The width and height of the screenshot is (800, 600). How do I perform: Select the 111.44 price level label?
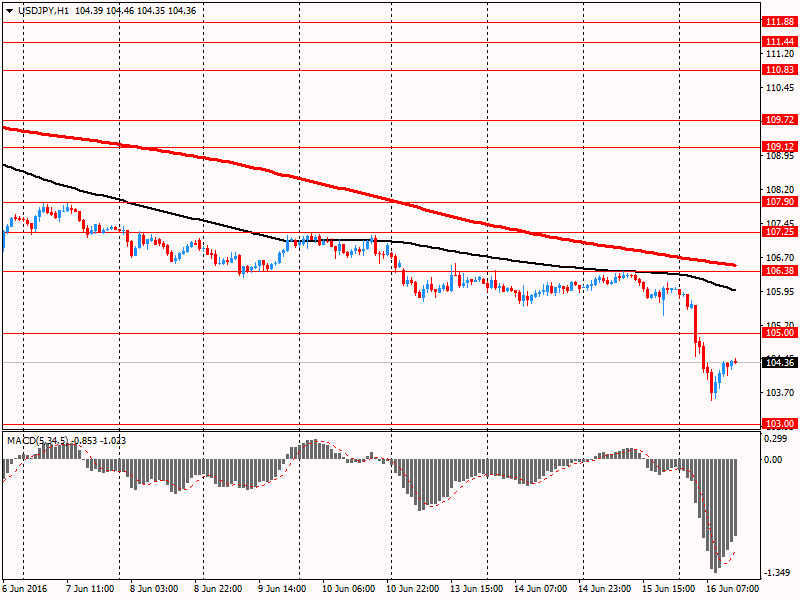click(780, 42)
